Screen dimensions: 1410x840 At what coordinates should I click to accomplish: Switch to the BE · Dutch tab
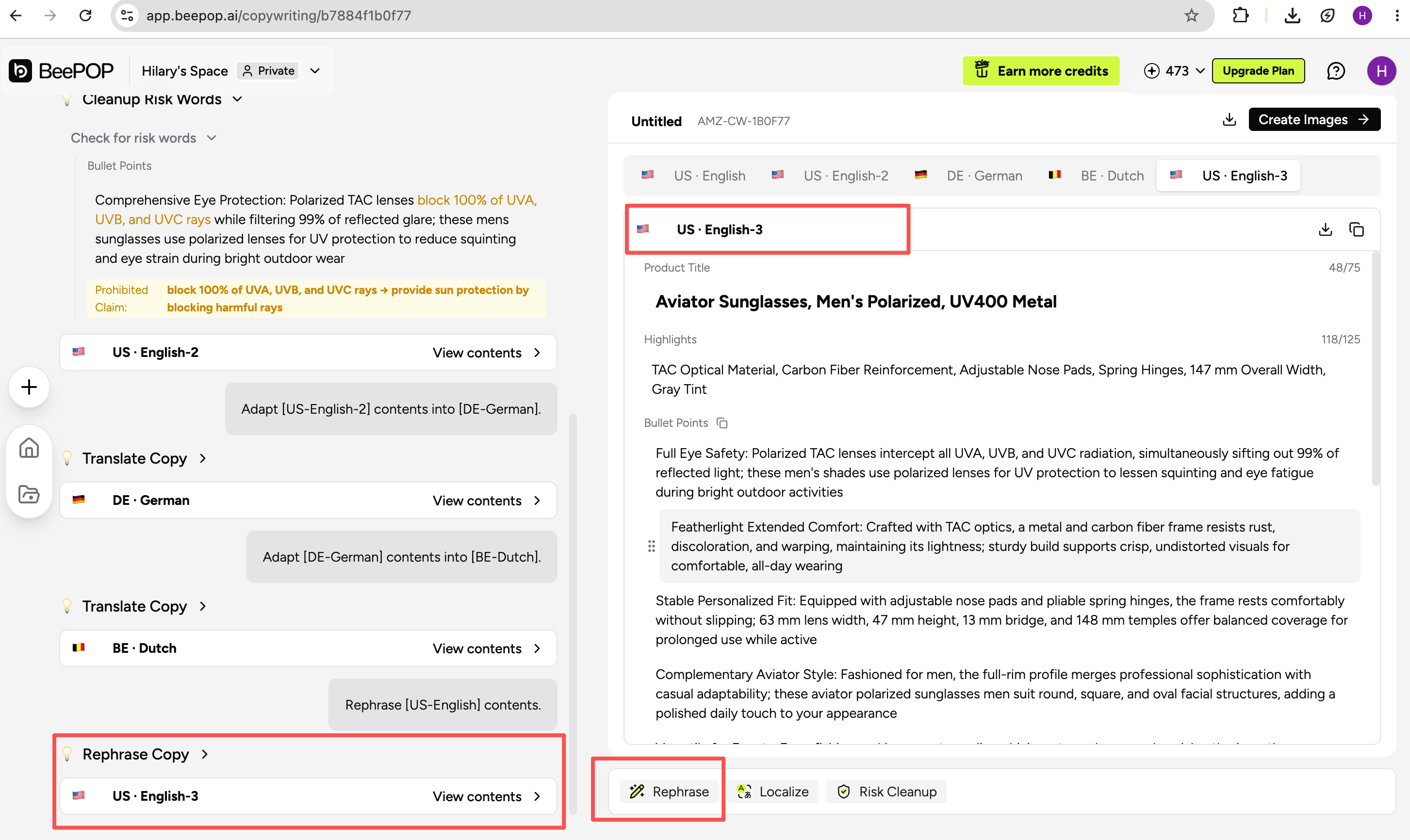[1096, 176]
